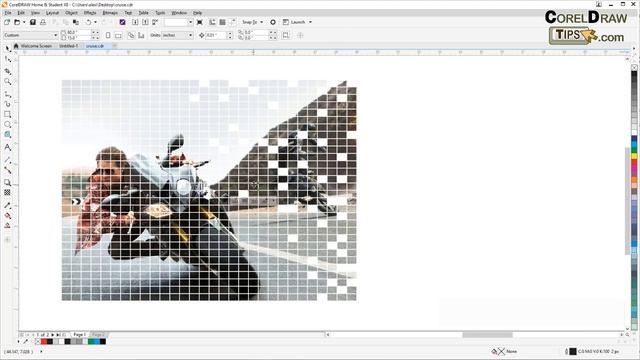
Task: Select the Text tool
Action: click(x=7, y=147)
